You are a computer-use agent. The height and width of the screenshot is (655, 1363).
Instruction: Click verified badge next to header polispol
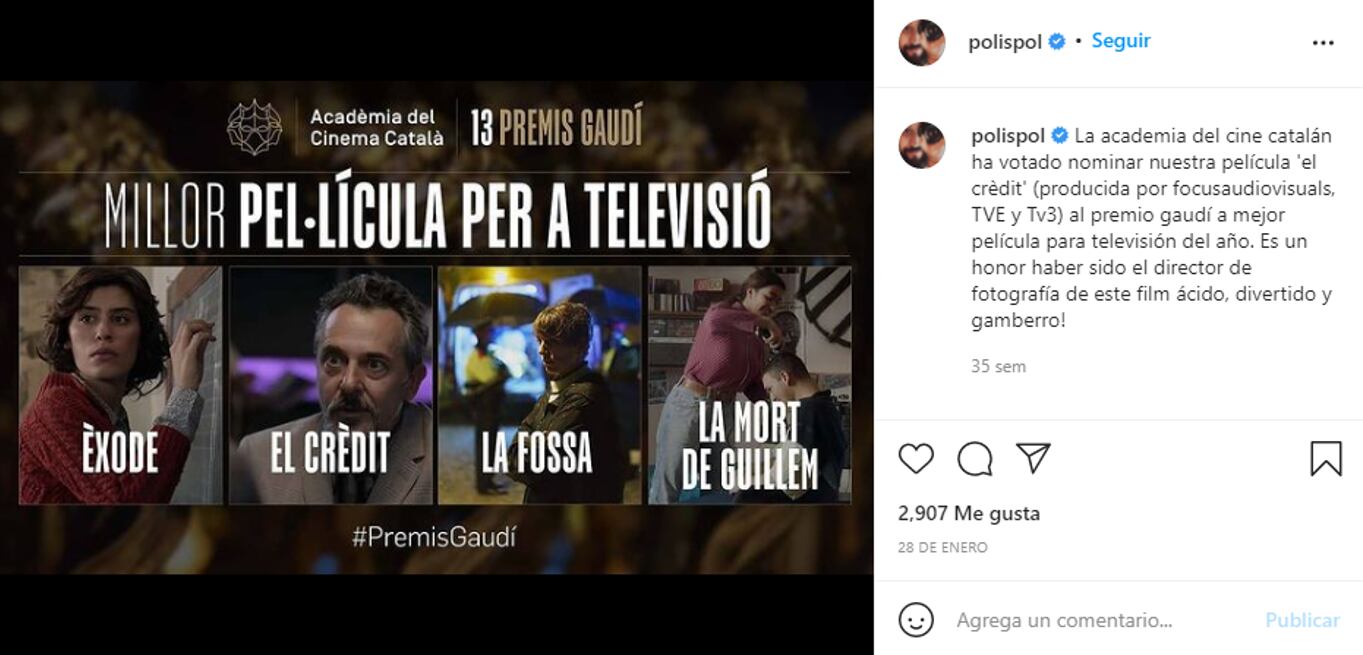(x=1057, y=42)
